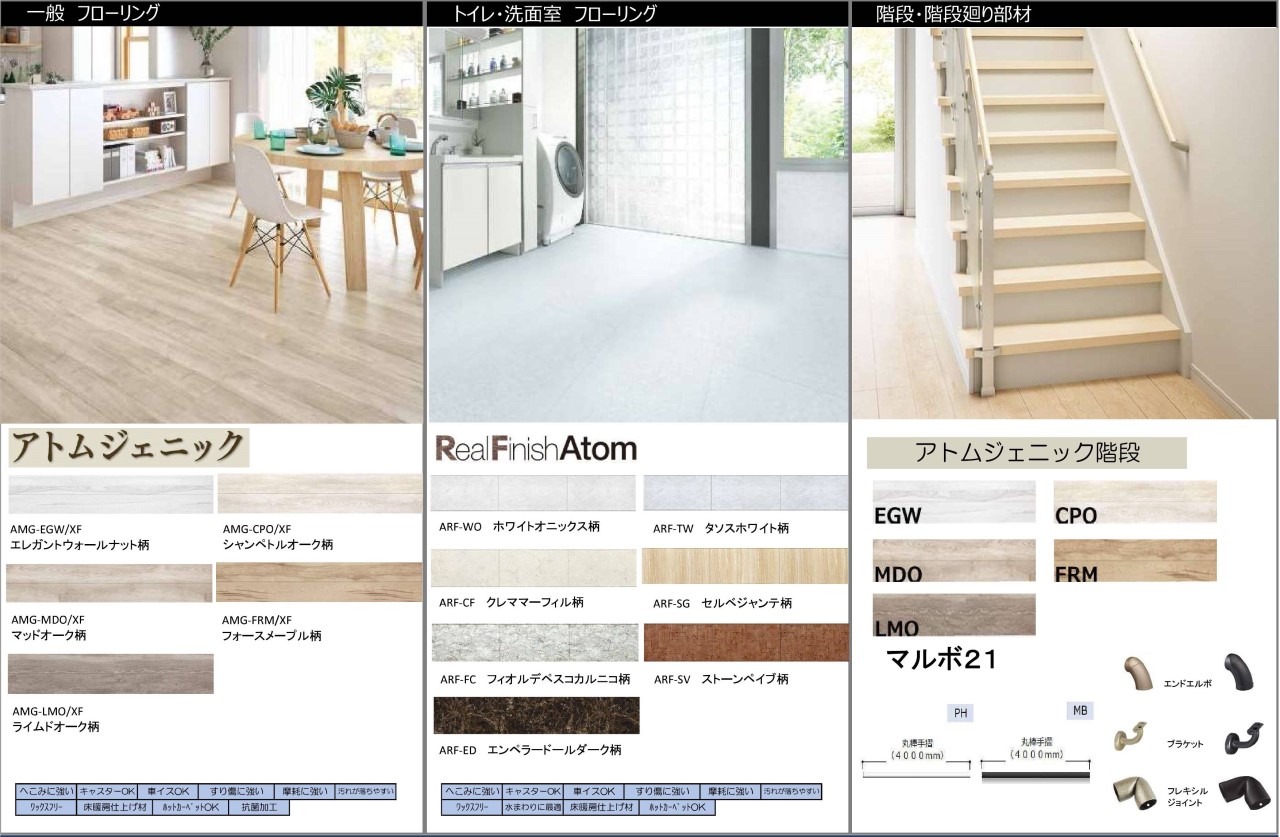Choose ARF-SG light wood-grain swatch
1280x837 pixels.
[745, 566]
